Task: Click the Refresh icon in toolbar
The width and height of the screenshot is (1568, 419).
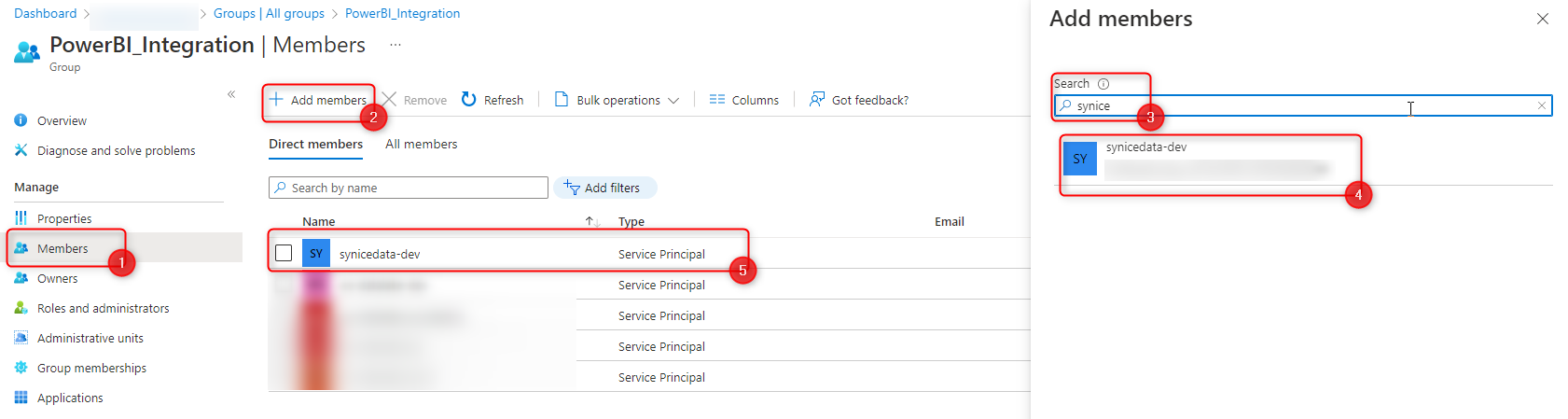Action: click(x=469, y=100)
